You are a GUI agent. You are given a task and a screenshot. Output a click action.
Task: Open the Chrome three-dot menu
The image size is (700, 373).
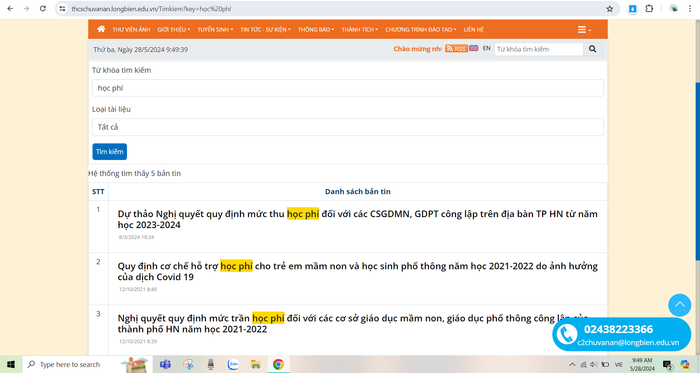click(x=690, y=8)
